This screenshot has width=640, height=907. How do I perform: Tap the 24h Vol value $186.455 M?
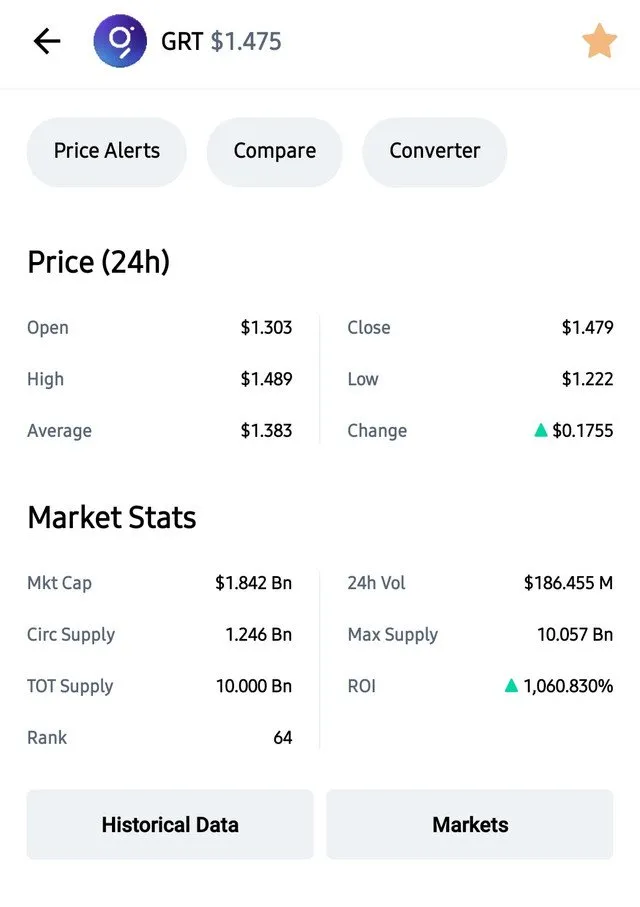click(x=568, y=582)
